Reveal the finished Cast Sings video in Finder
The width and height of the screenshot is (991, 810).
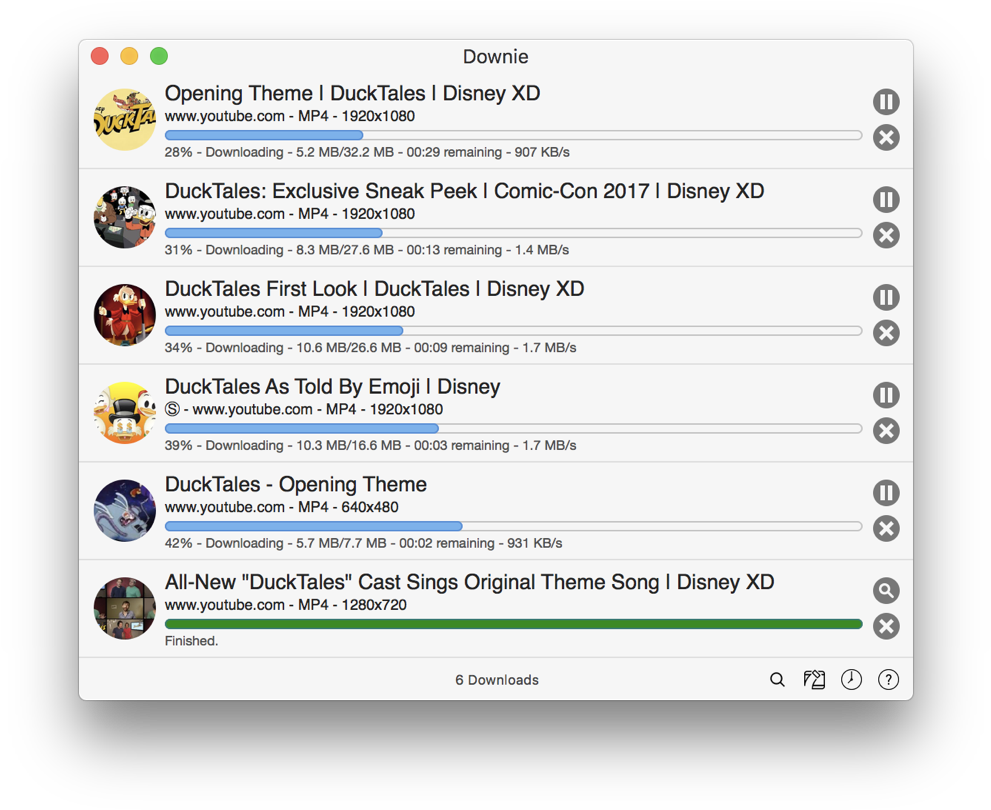coord(885,591)
